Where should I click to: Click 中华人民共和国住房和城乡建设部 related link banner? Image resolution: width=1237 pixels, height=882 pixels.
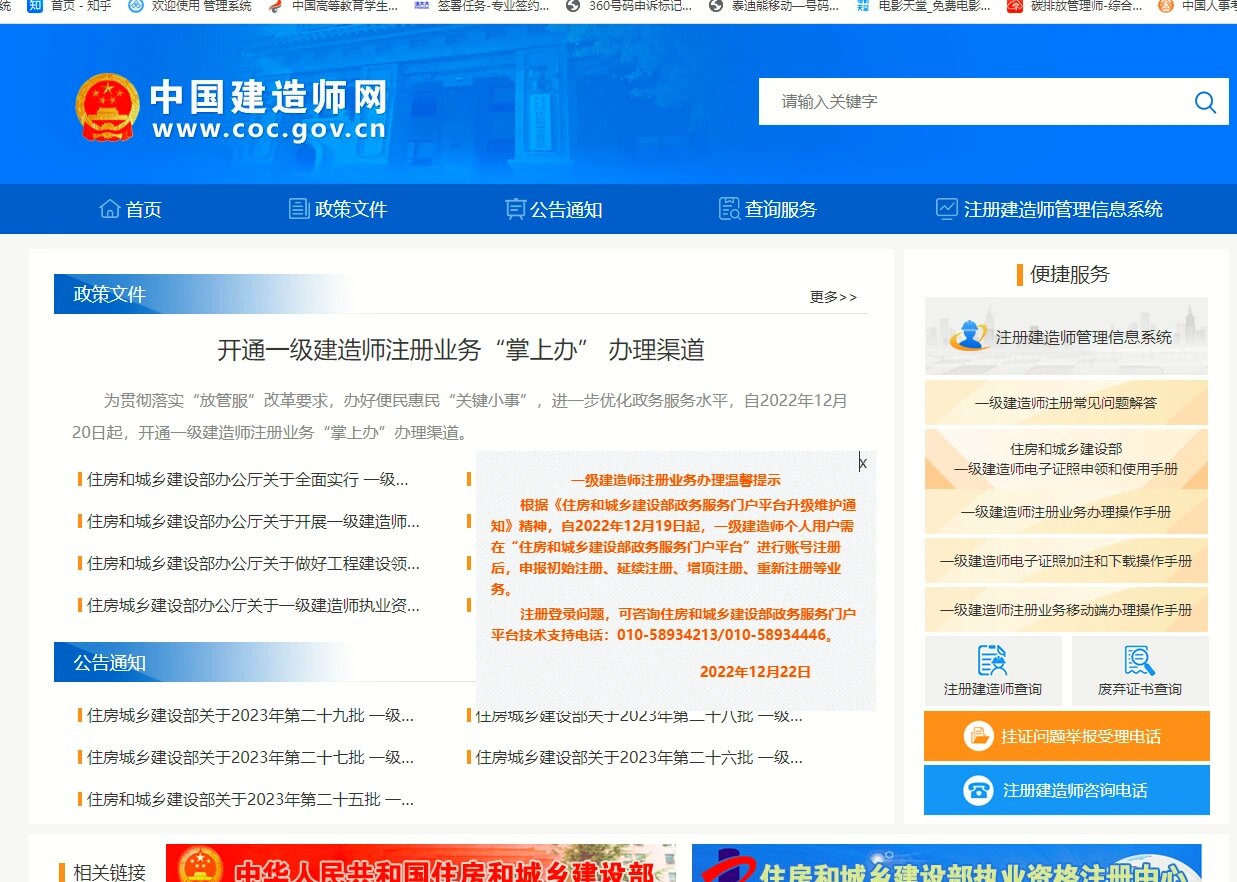coord(421,864)
